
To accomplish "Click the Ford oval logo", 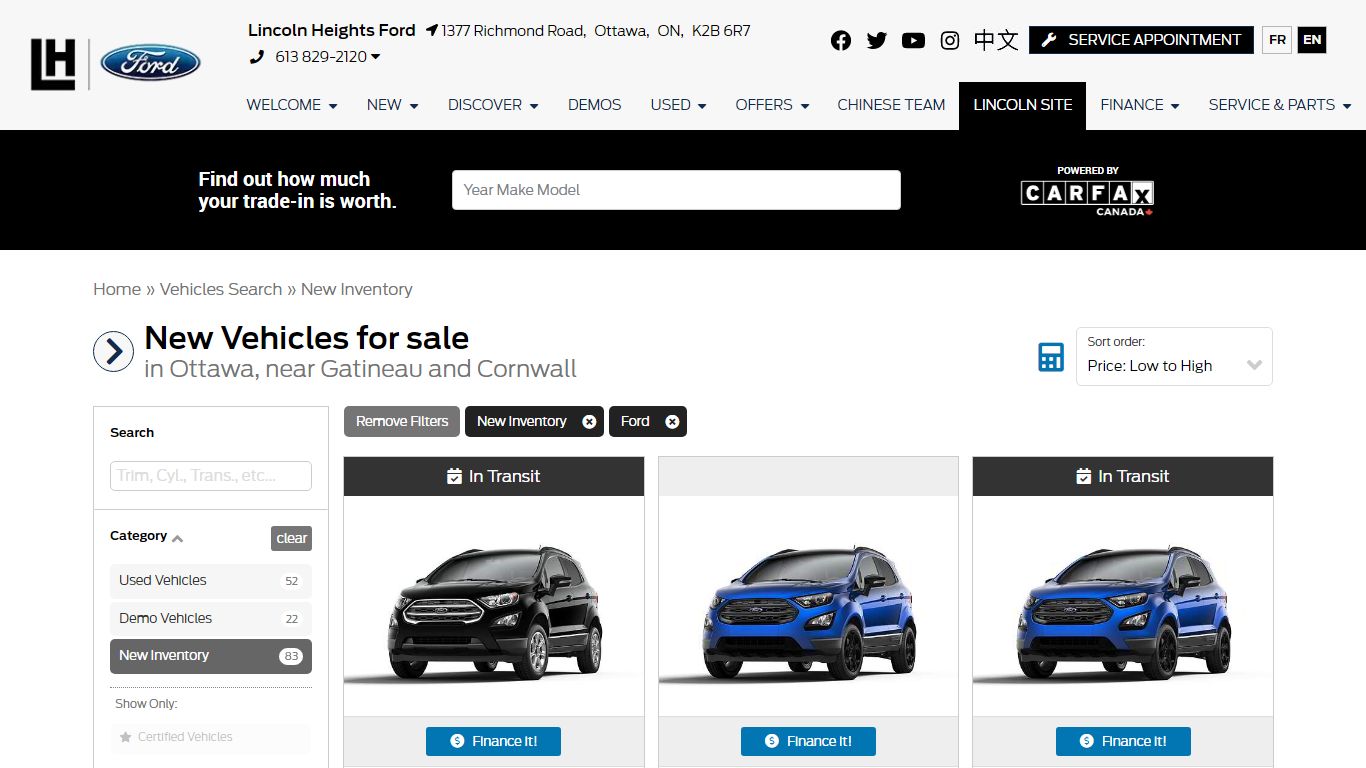I will 151,63.
